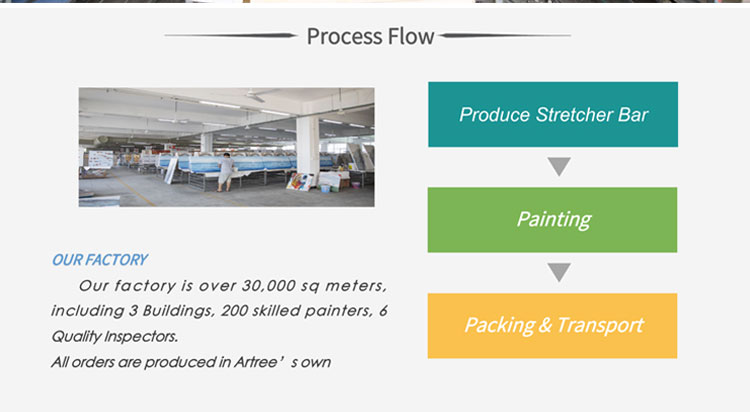Click the Process Flow heading
The width and height of the screenshot is (750, 412).
pyautogui.click(x=370, y=36)
